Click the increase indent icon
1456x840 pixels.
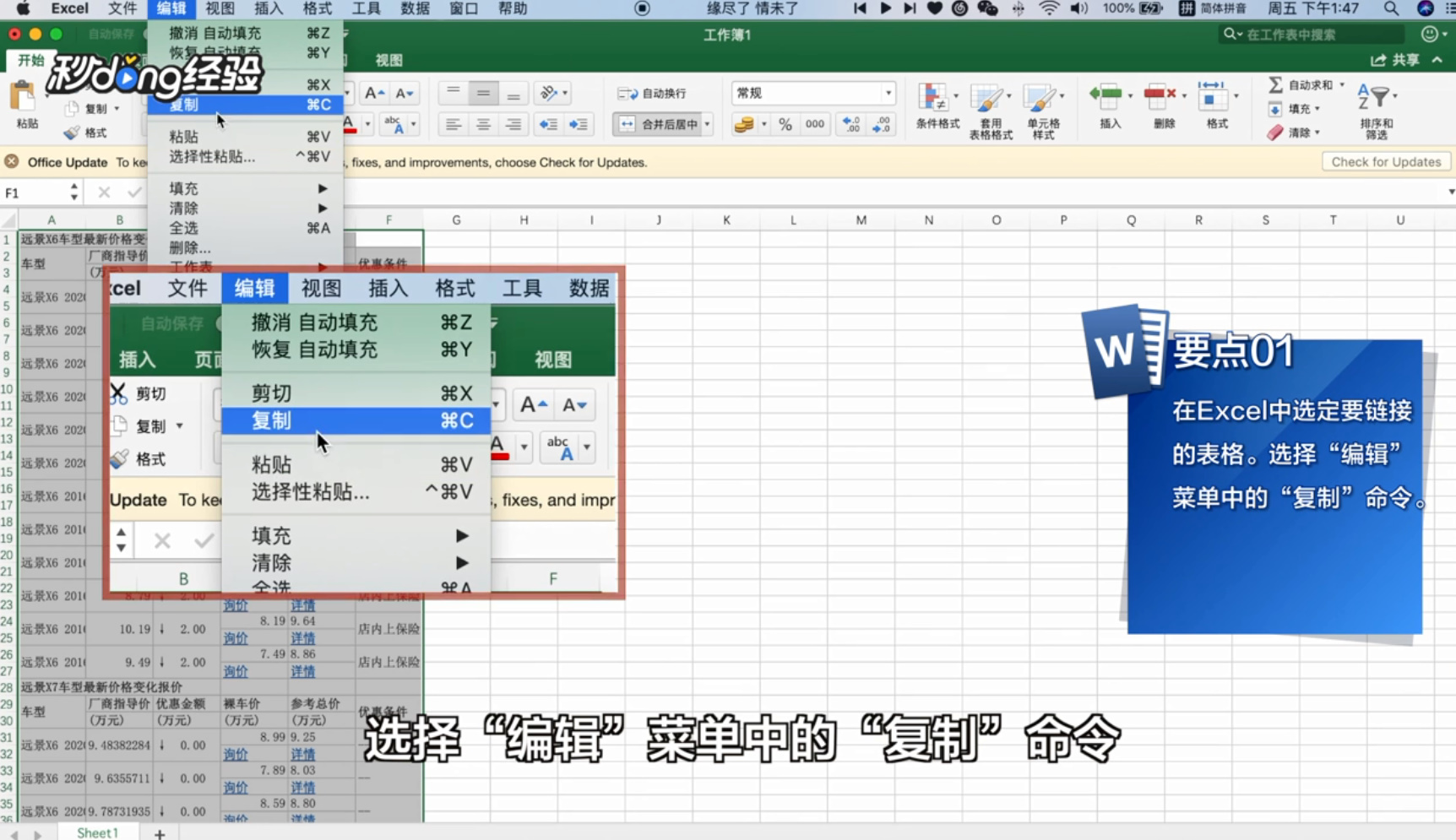pos(579,124)
